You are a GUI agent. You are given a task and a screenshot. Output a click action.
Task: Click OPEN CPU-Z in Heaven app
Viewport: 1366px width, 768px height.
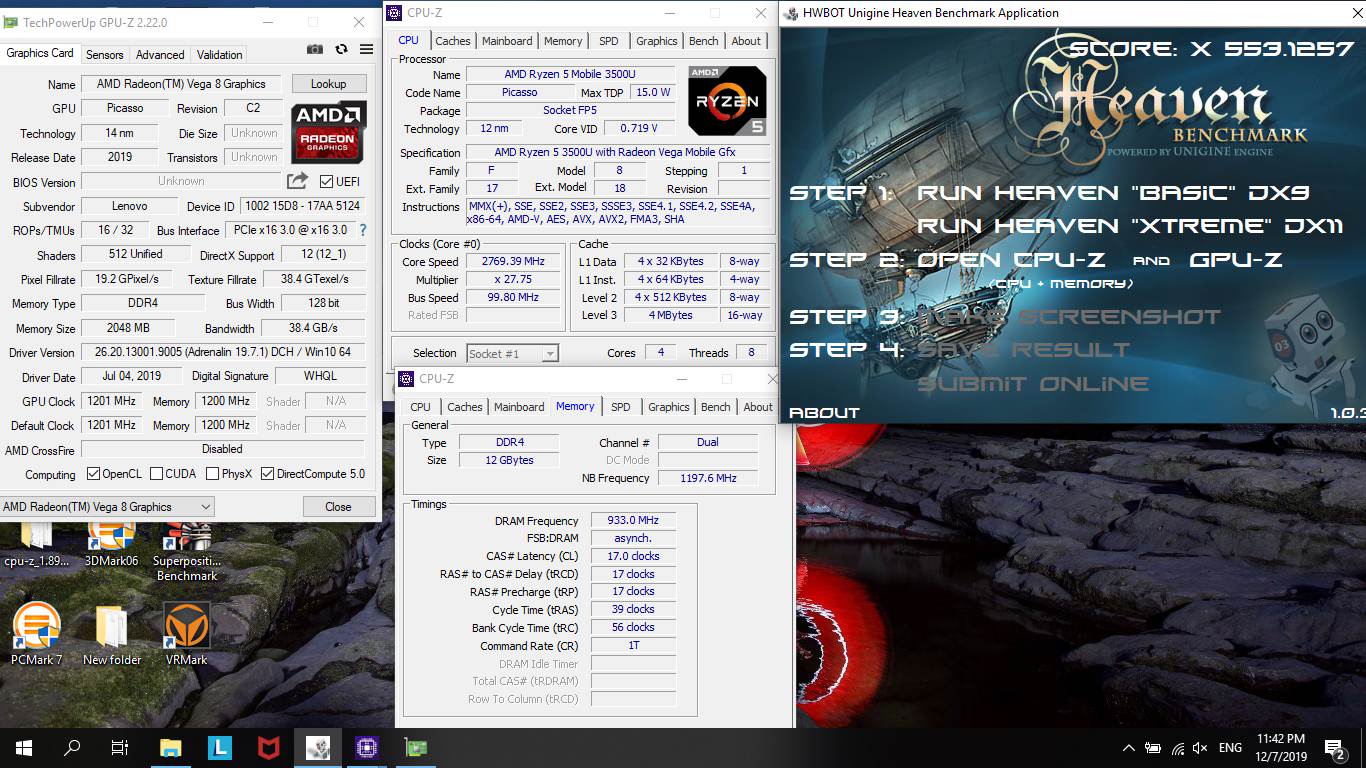click(1011, 260)
